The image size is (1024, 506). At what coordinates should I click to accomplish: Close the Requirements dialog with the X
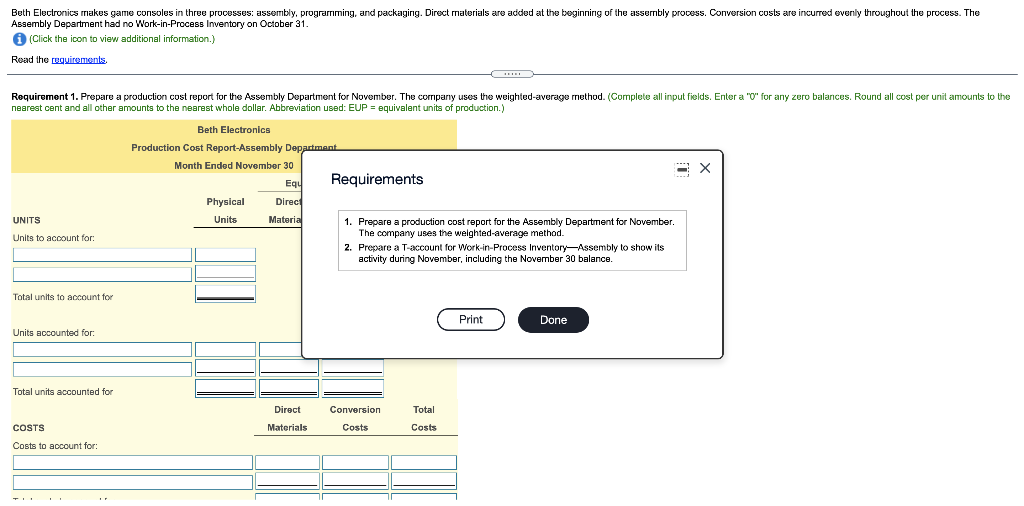tap(705, 168)
